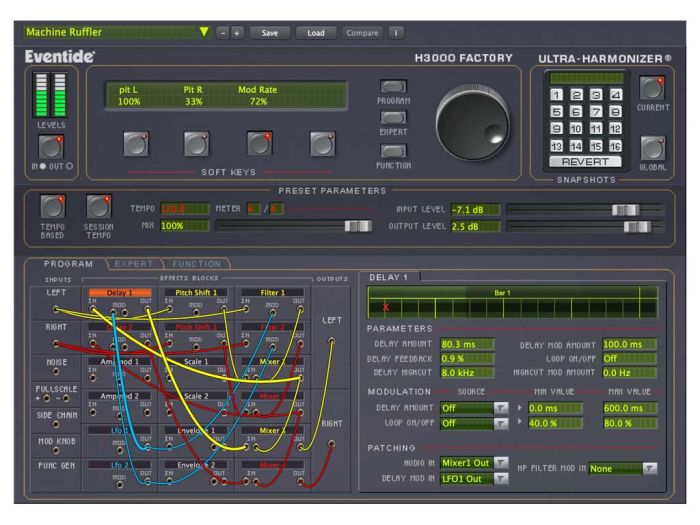Click the PROGRAM mode hardware button
Image resolution: width=700 pixels, height=525 pixels.
pyautogui.click(x=393, y=87)
